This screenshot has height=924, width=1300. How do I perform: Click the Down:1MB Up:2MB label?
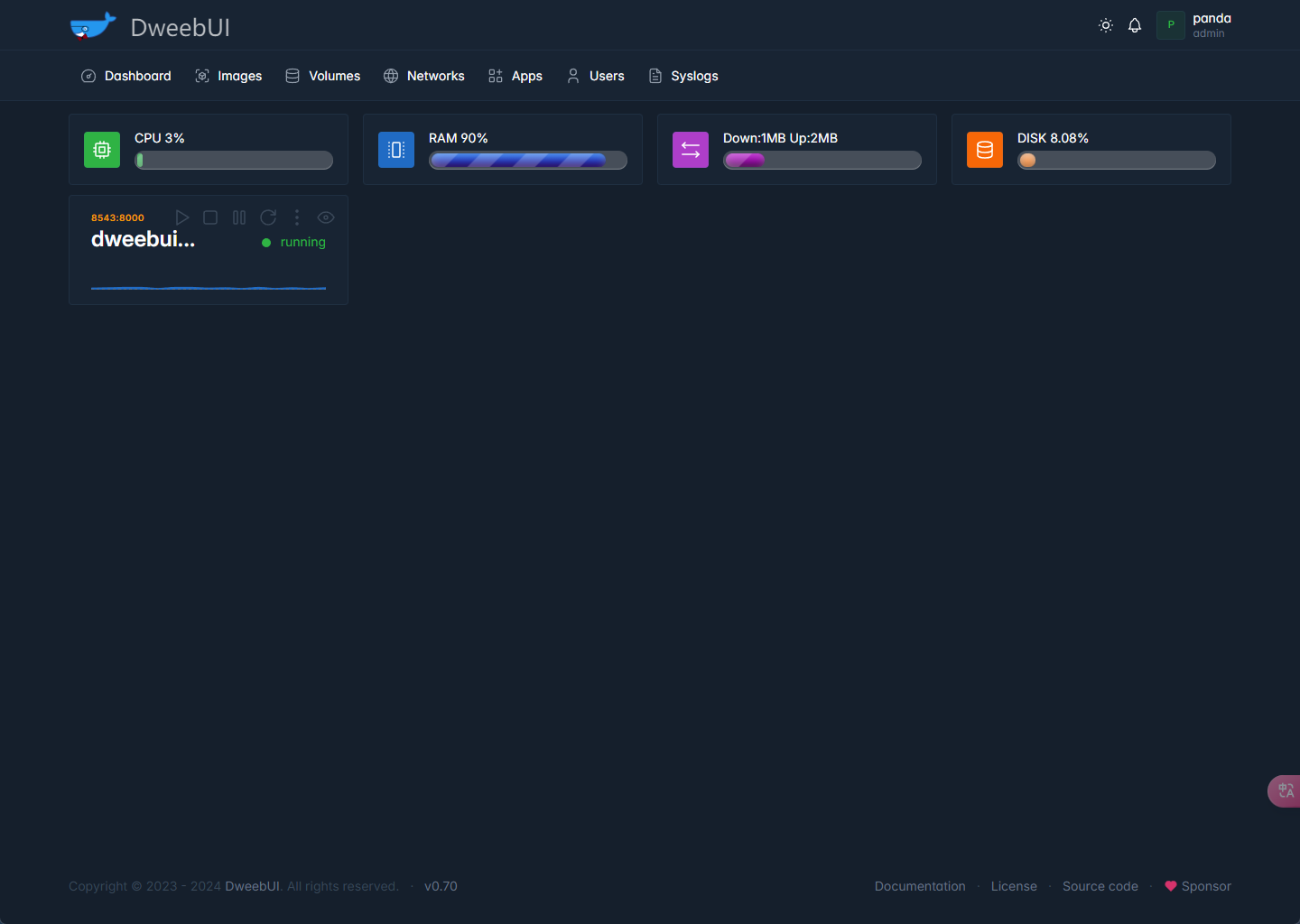[780, 138]
